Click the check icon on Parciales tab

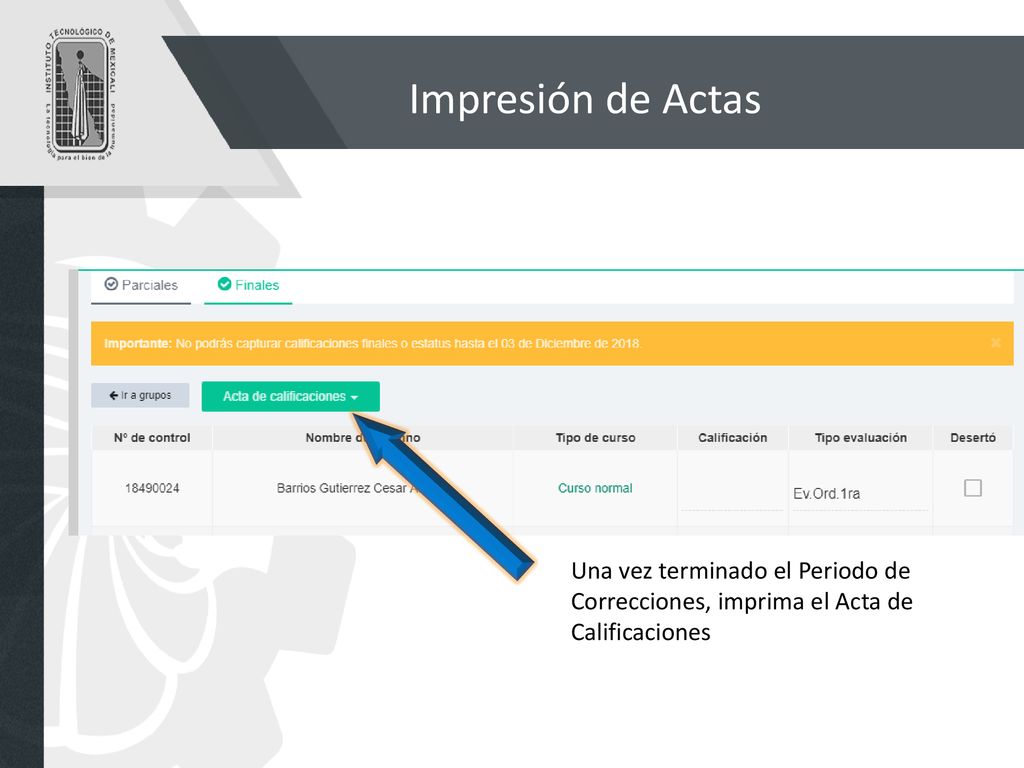coord(111,284)
